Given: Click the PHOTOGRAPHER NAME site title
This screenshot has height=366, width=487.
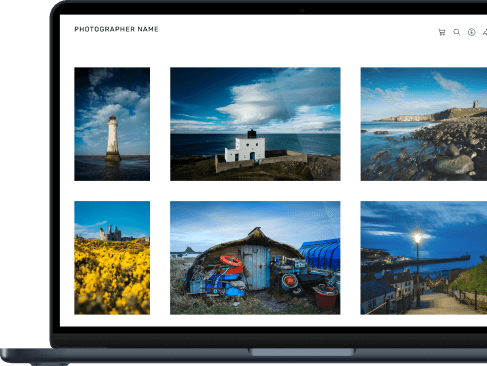Looking at the screenshot, I should [116, 29].
